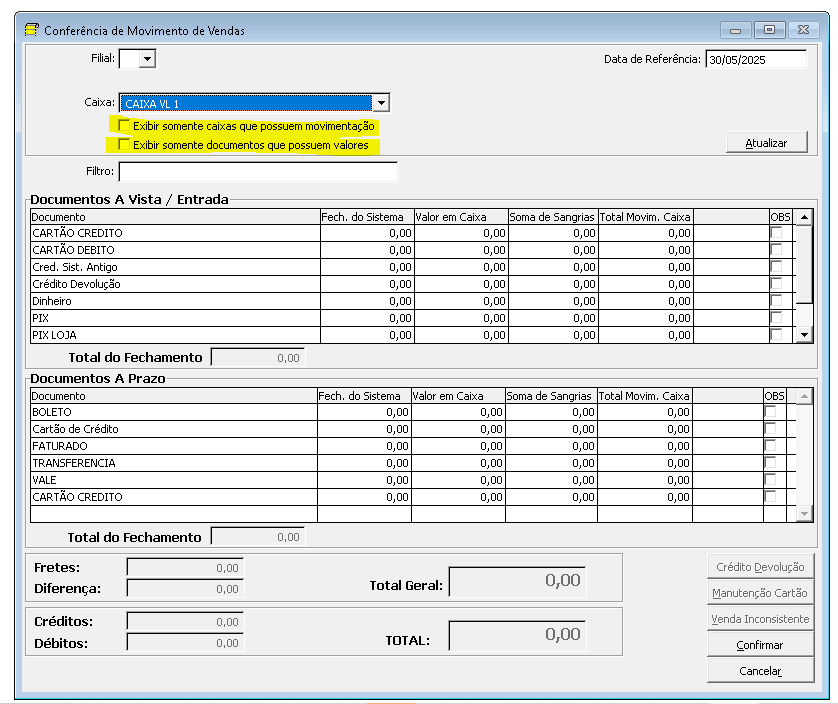Screen dimensions: 838x704
Task: Select the CAIXA VL 1 combo box
Action: (254, 103)
